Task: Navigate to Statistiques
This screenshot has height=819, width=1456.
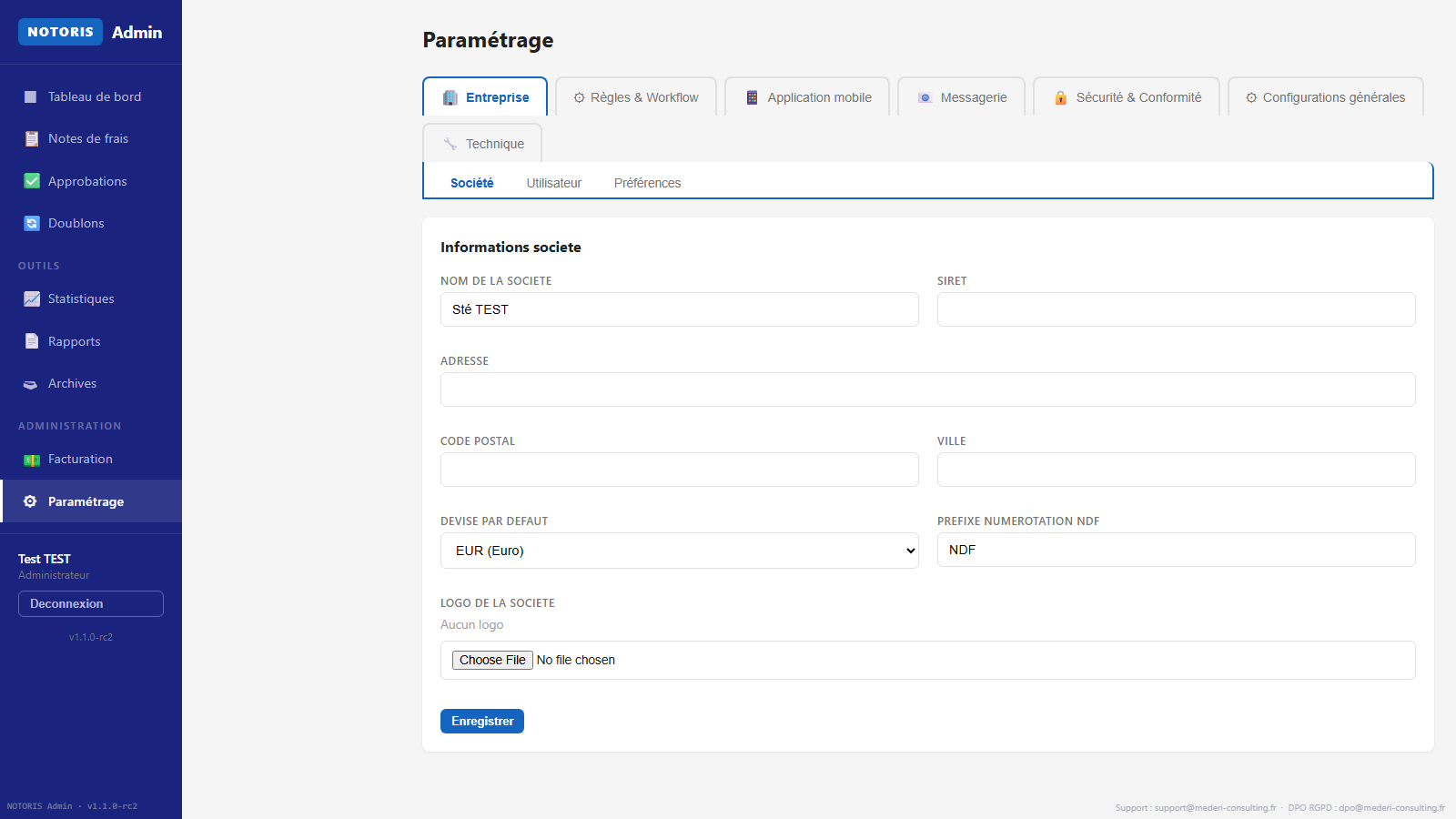Action: (91, 298)
